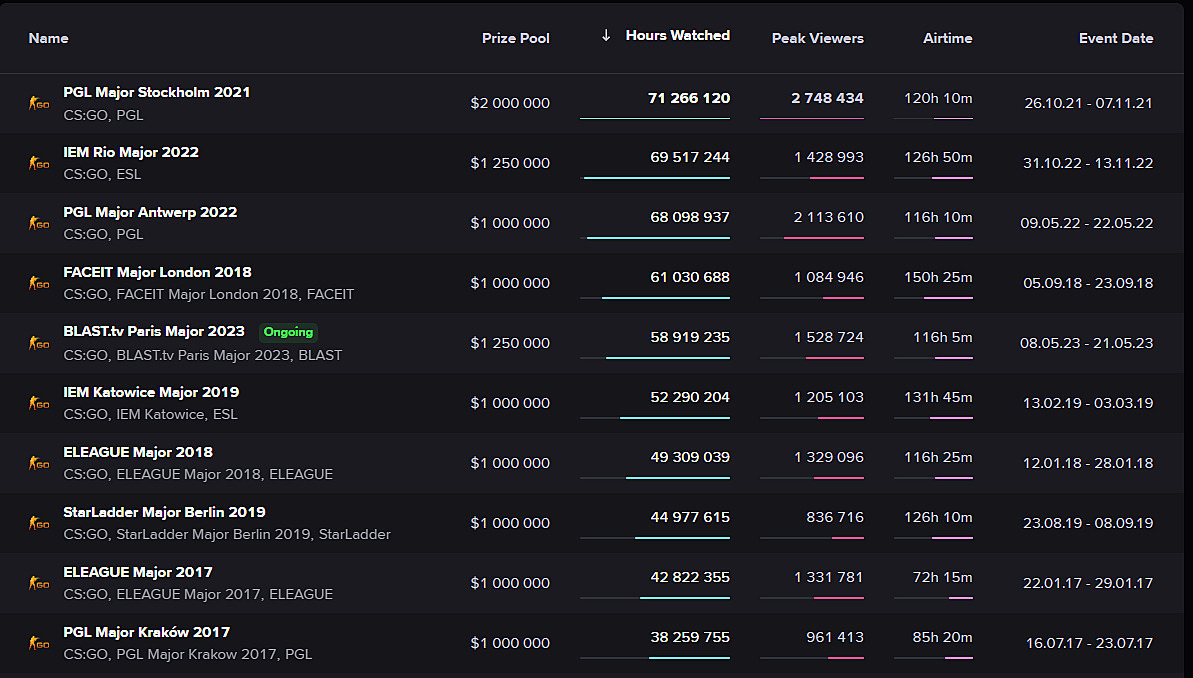Open PGL Major Kraków 2017 tournament

tap(146, 632)
